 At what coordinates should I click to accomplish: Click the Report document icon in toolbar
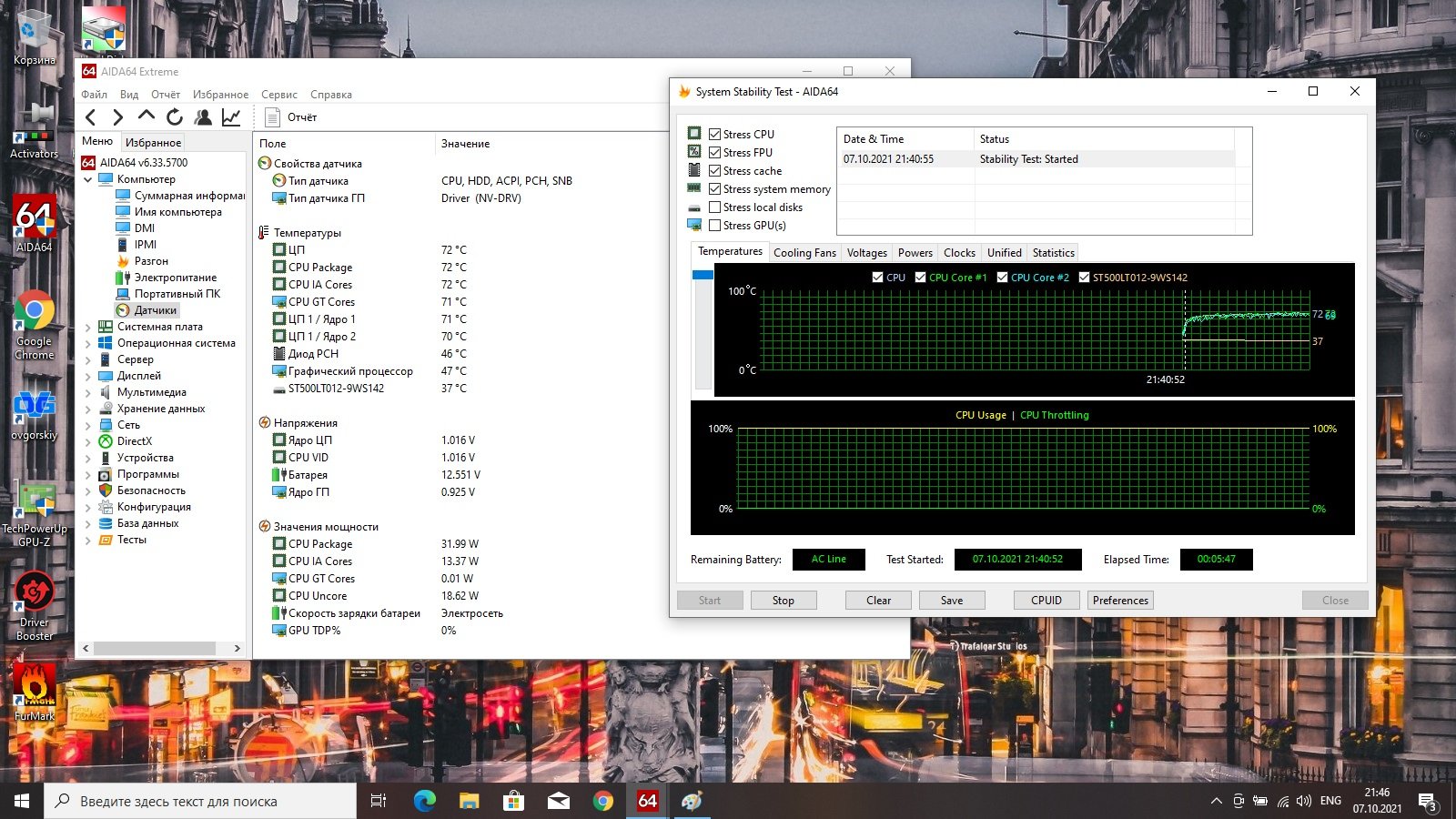[272, 117]
